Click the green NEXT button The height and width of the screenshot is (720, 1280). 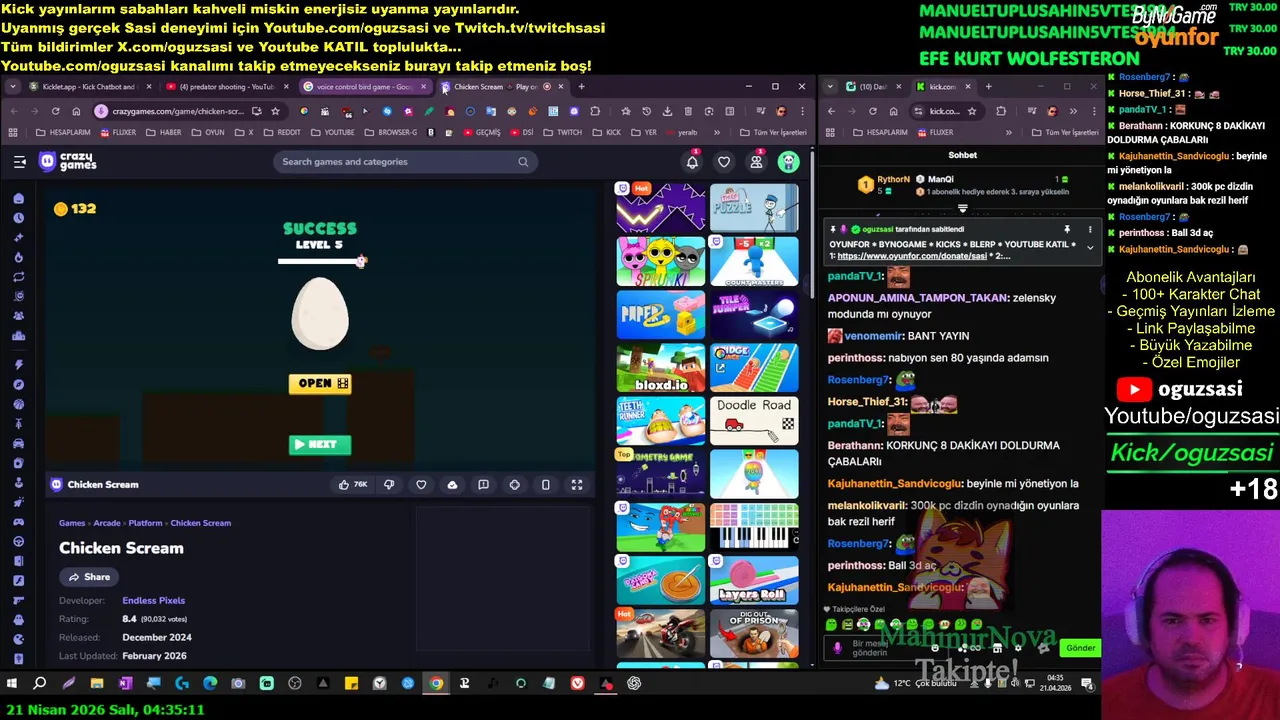[320, 445]
